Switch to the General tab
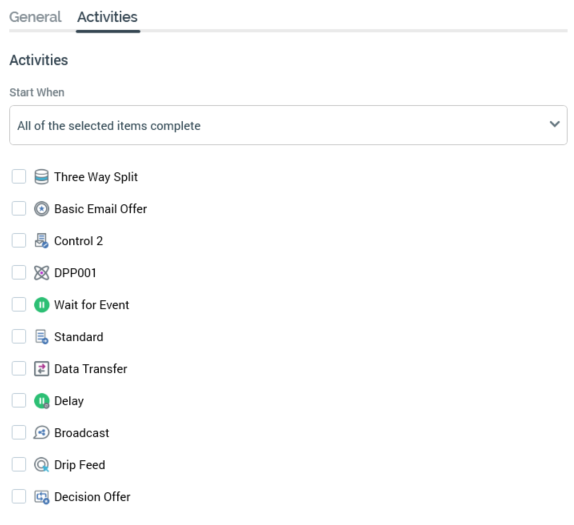 click(35, 17)
